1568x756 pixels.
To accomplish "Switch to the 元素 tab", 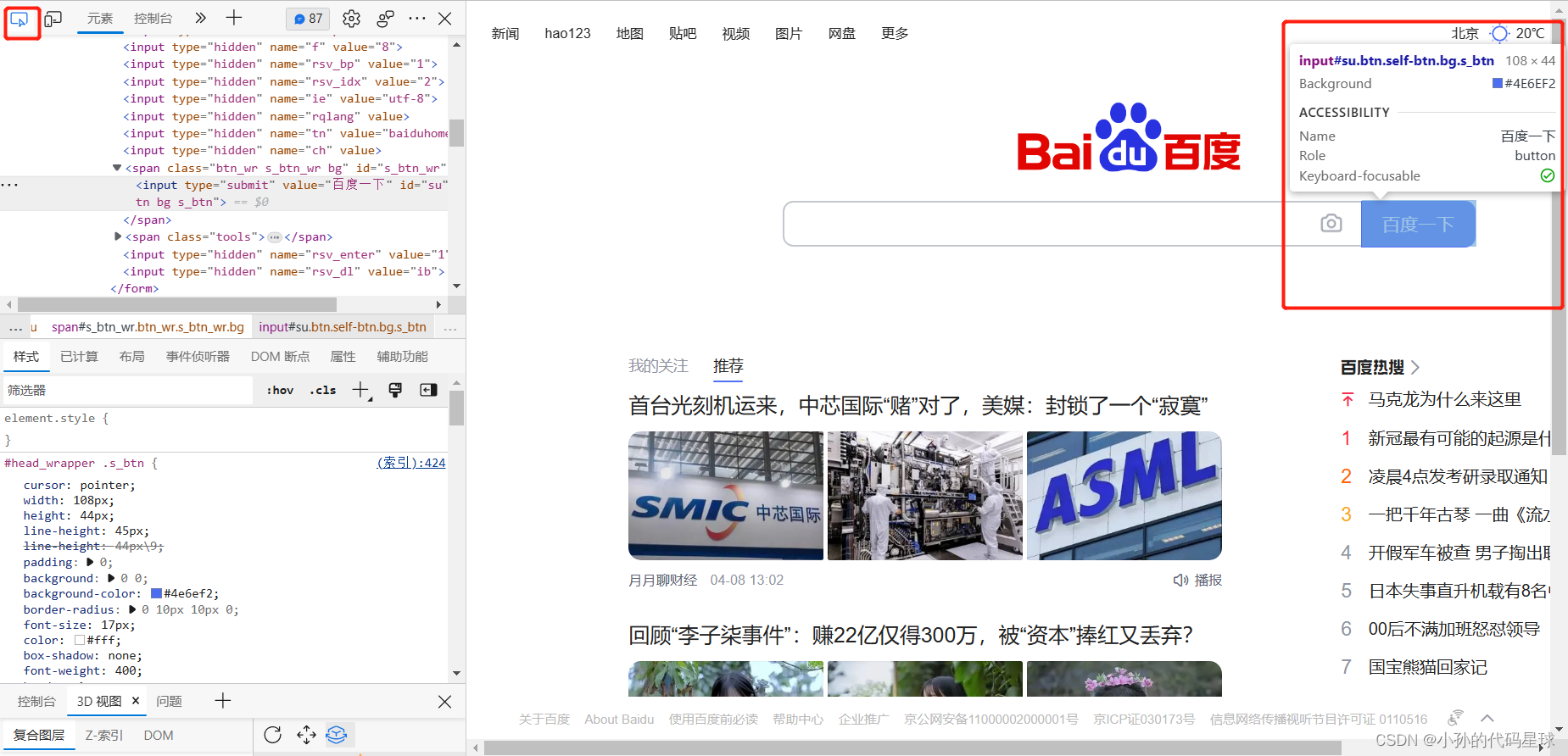I will pos(100,19).
